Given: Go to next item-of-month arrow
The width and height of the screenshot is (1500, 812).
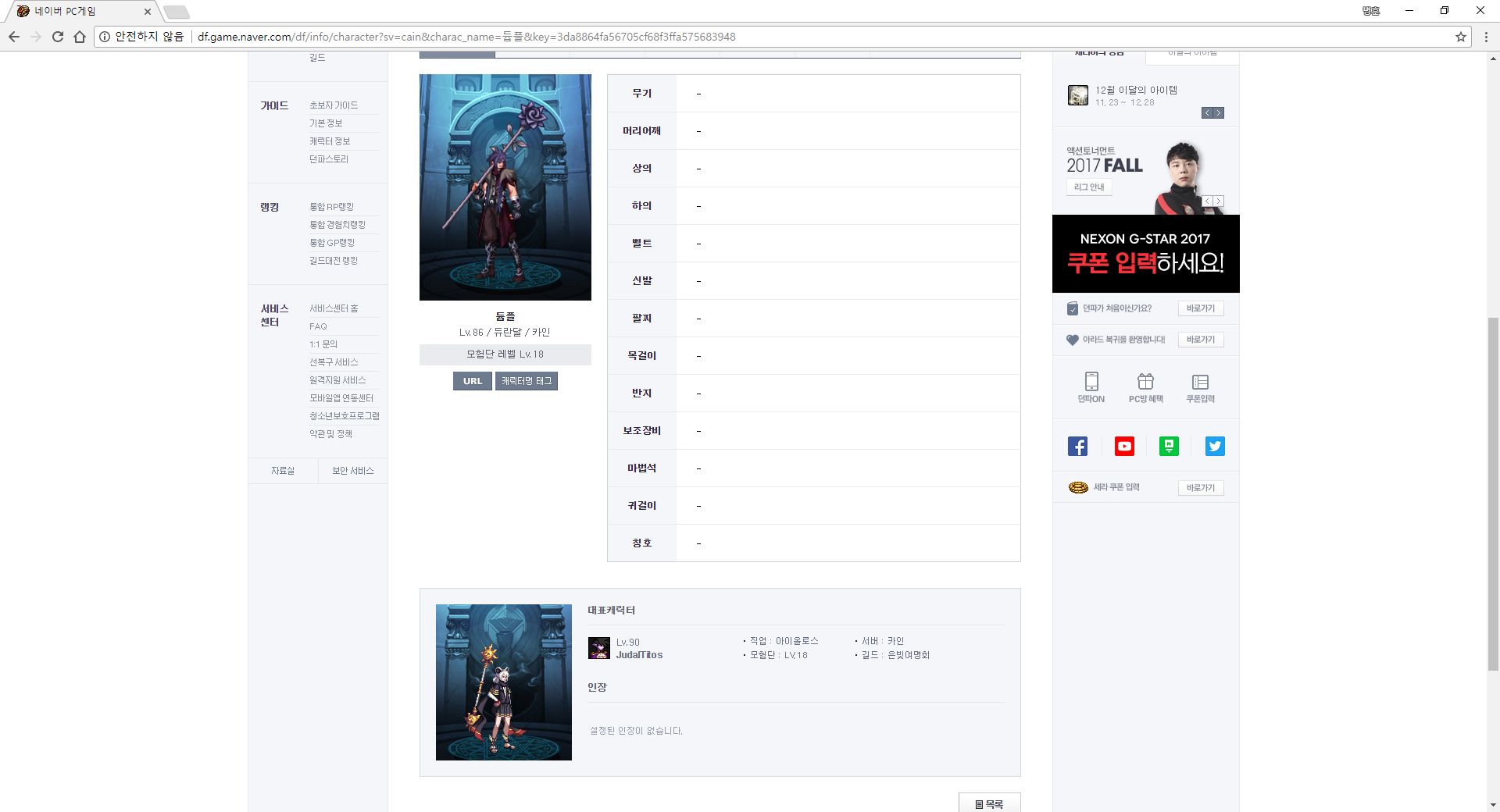Looking at the screenshot, I should [1218, 113].
